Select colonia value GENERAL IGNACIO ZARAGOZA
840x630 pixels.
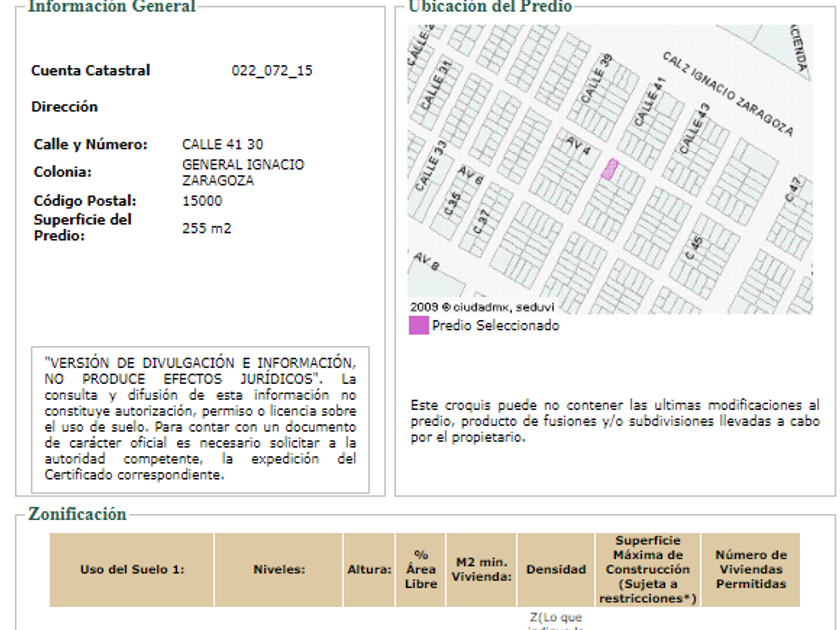(243, 172)
